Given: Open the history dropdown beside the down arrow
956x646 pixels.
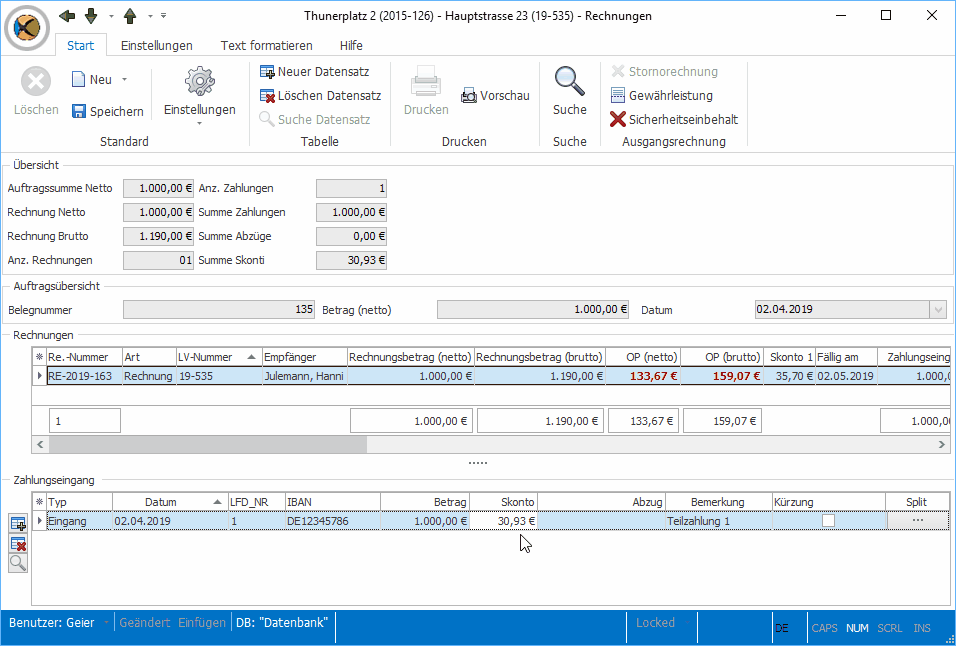Looking at the screenshot, I should (111, 16).
